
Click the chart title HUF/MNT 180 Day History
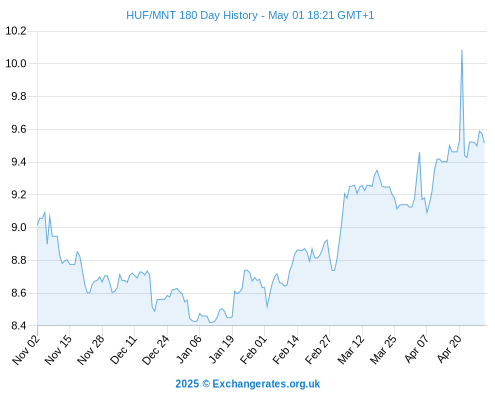(x=192, y=15)
